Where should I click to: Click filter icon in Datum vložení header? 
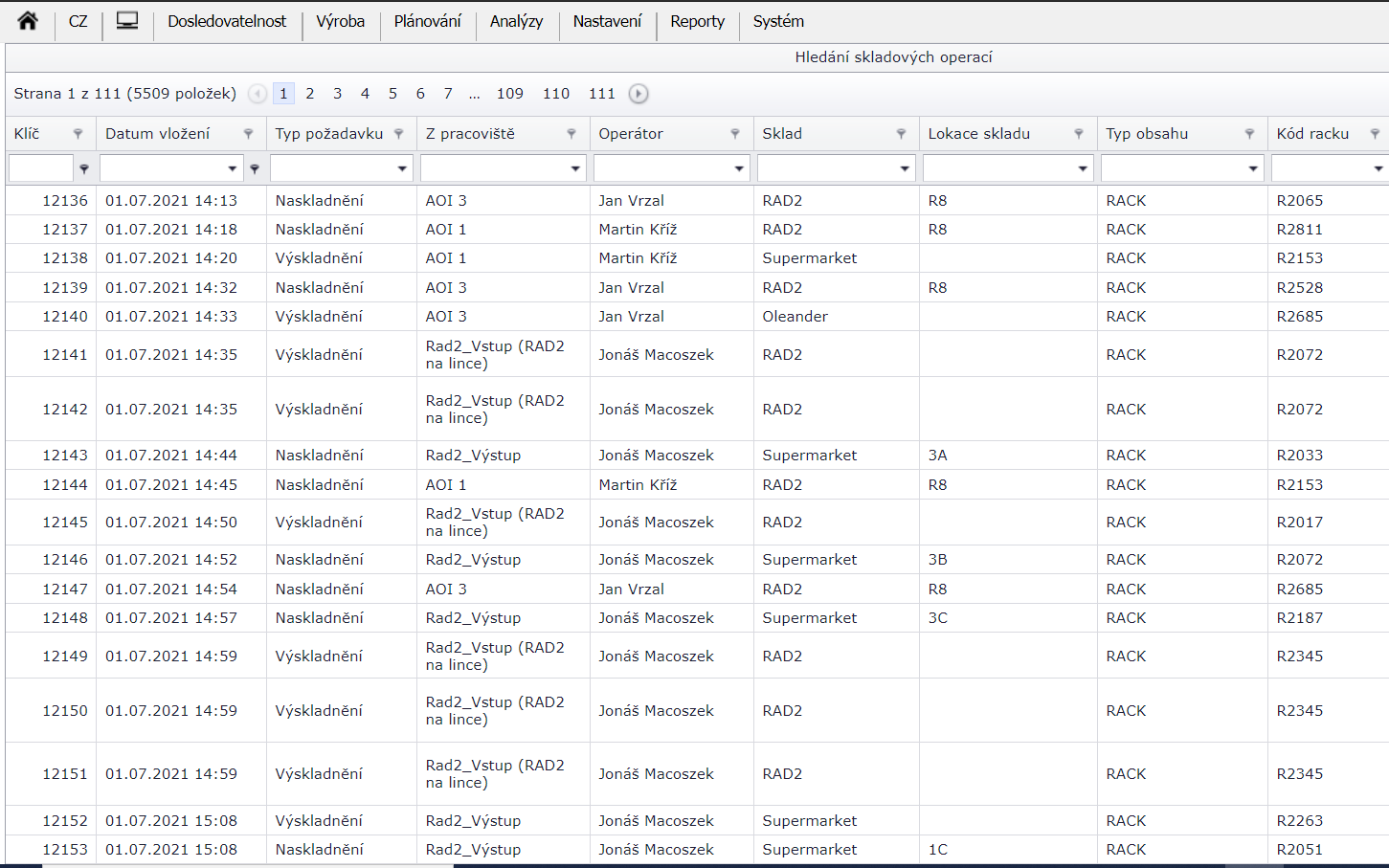click(x=249, y=134)
